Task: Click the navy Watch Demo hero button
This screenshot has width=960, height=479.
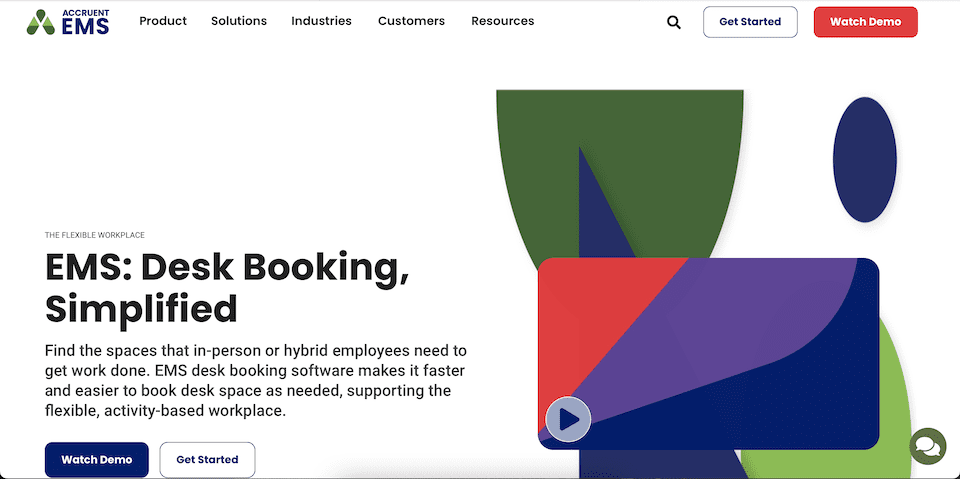Action: 97,460
